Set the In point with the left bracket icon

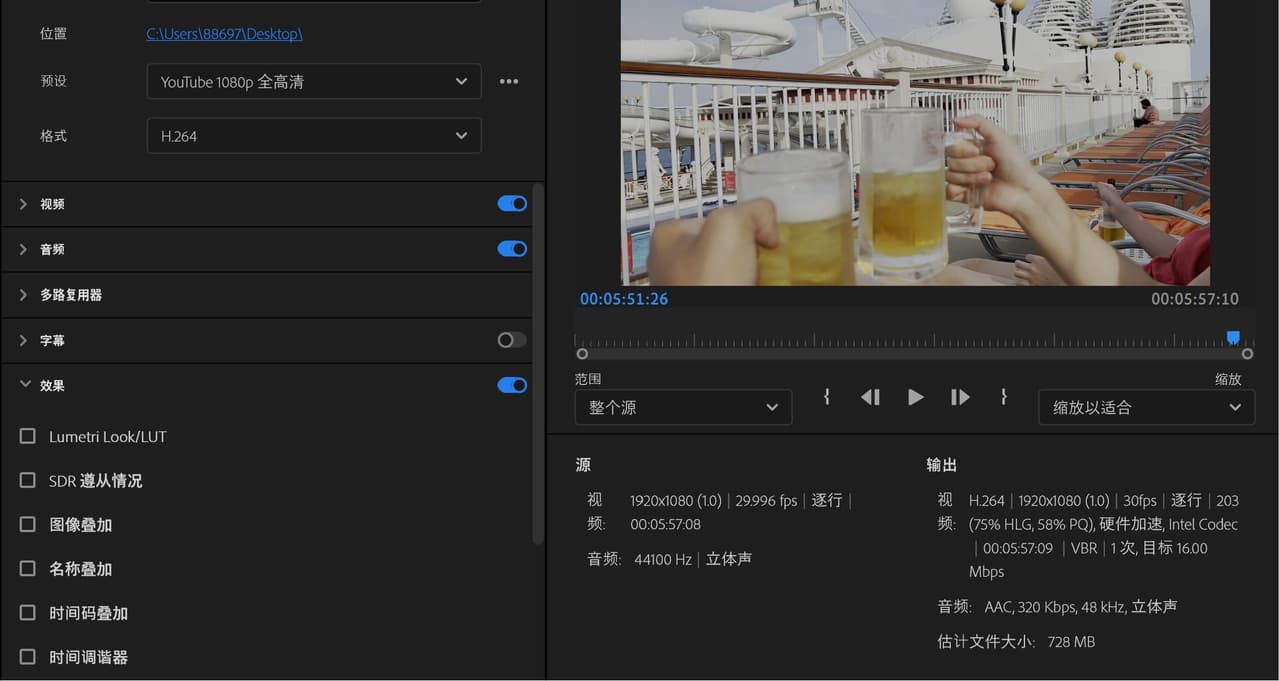[826, 397]
